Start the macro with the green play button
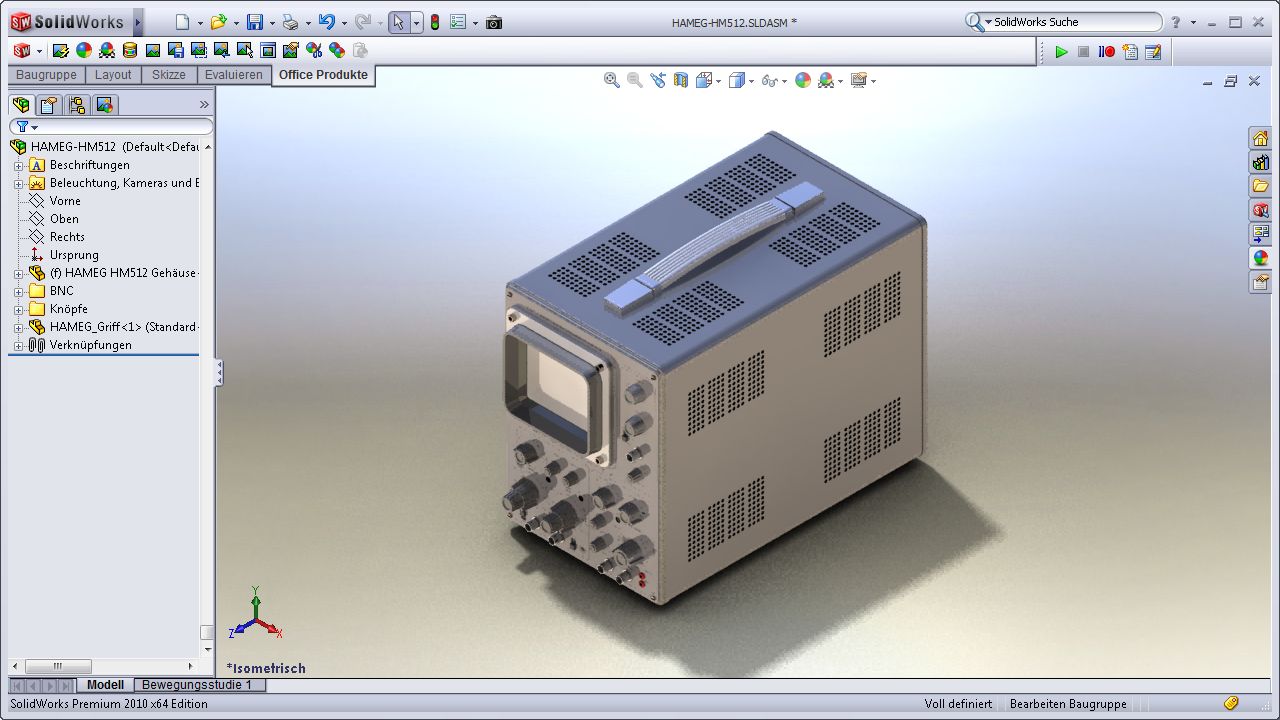This screenshot has height=720, width=1280. 1061,51
